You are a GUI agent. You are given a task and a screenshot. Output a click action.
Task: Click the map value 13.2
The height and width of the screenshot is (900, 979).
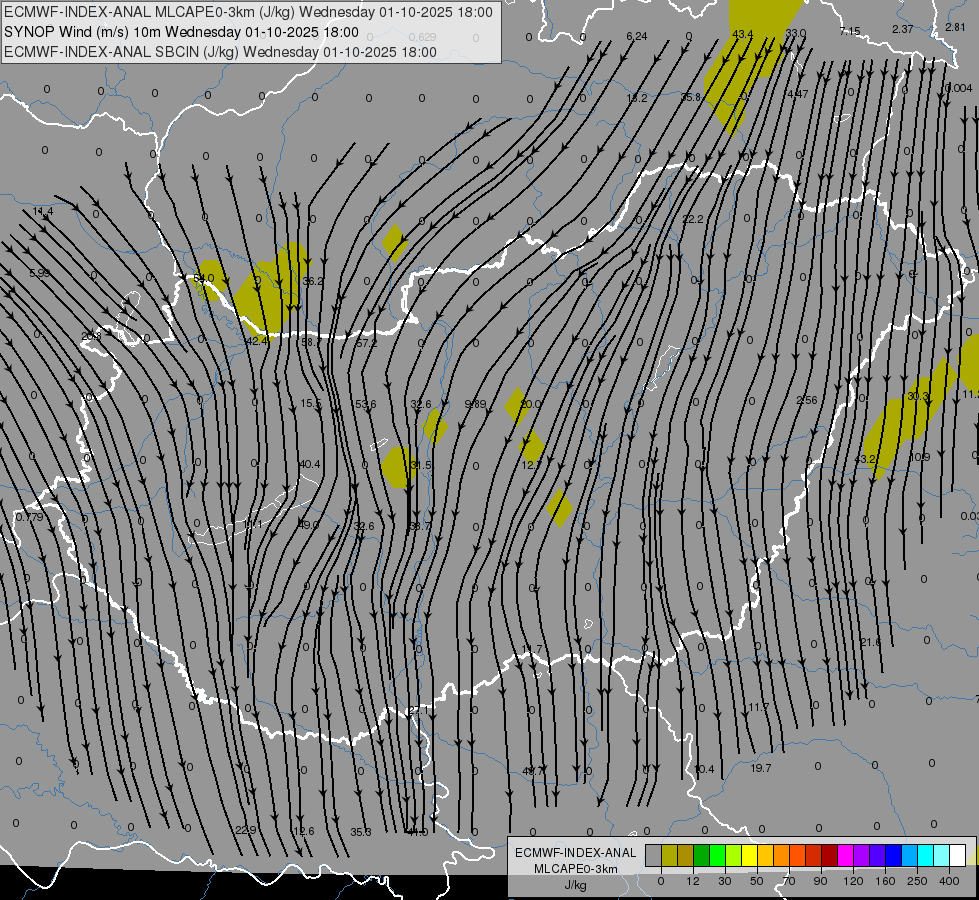(x=637, y=98)
